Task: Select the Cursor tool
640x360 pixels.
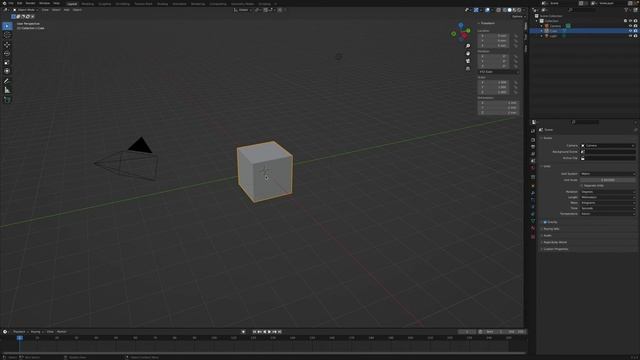Action: tap(7, 36)
